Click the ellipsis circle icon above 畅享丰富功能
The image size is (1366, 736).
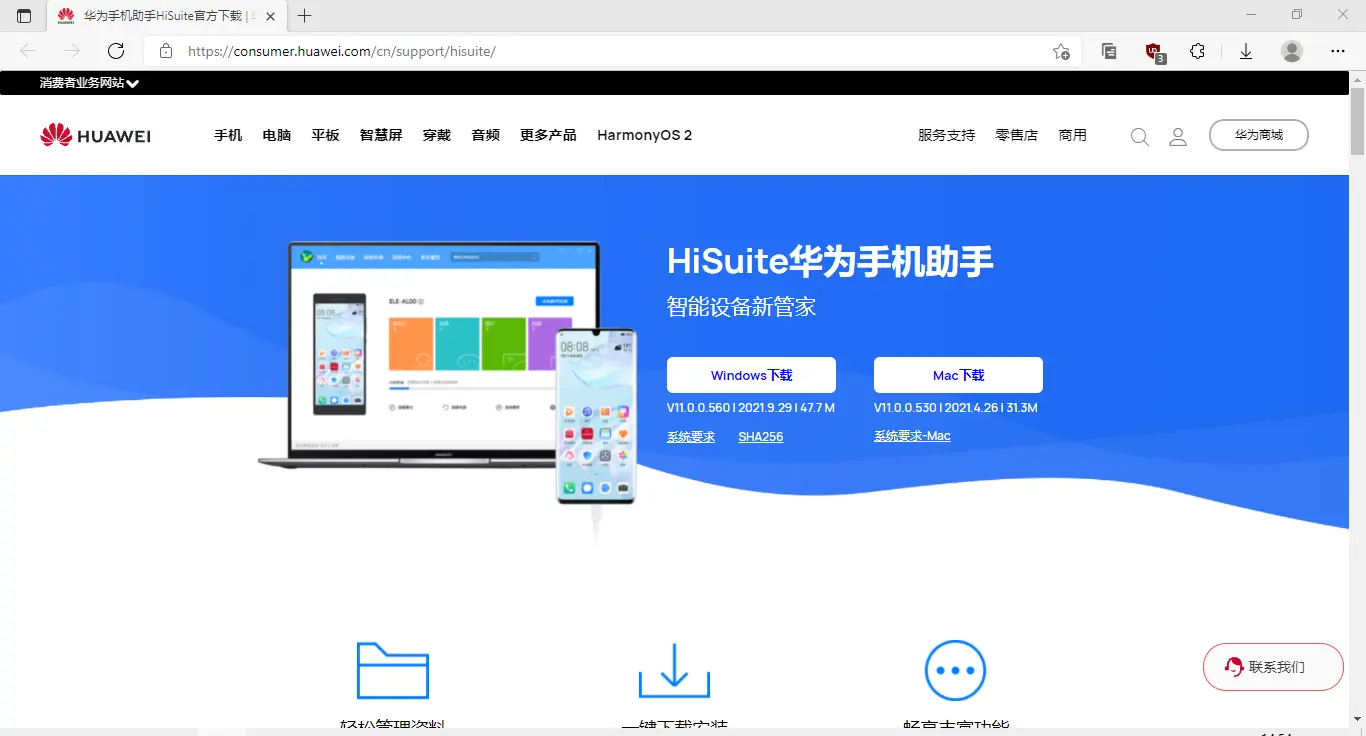coord(955,670)
